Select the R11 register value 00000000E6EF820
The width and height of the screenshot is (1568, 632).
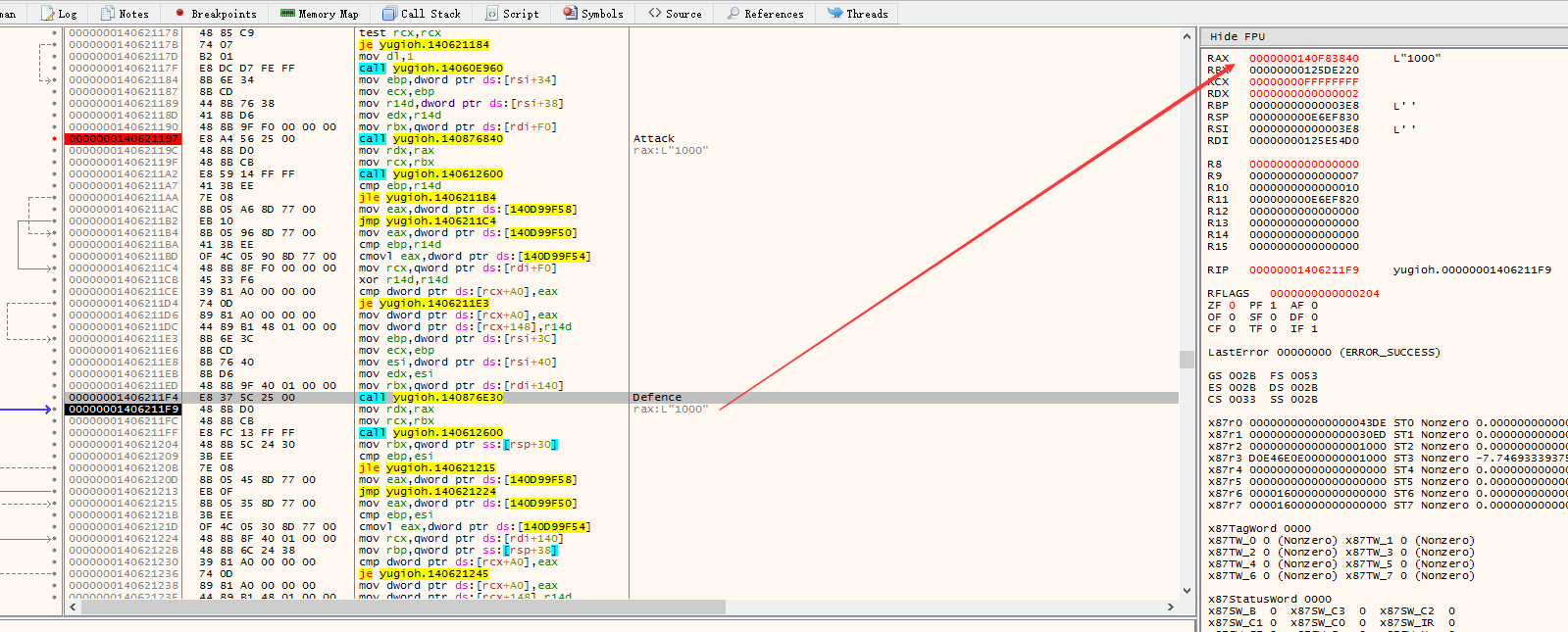[x=1304, y=200]
